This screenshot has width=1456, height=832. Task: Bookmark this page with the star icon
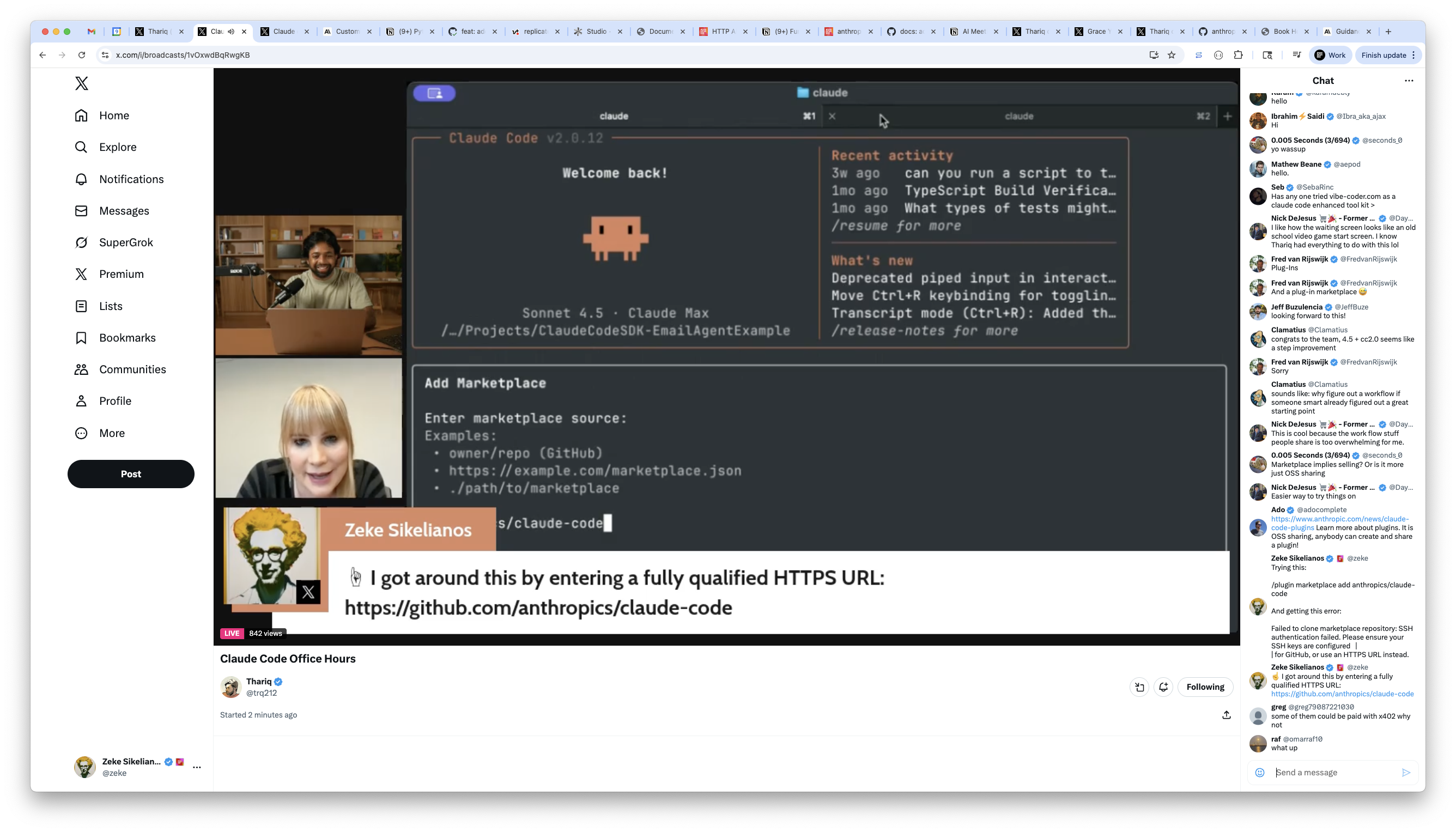point(1172,56)
